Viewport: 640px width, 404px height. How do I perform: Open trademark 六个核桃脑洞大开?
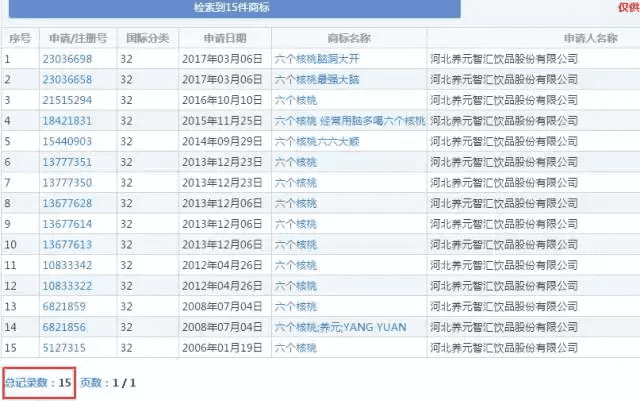[317, 59]
